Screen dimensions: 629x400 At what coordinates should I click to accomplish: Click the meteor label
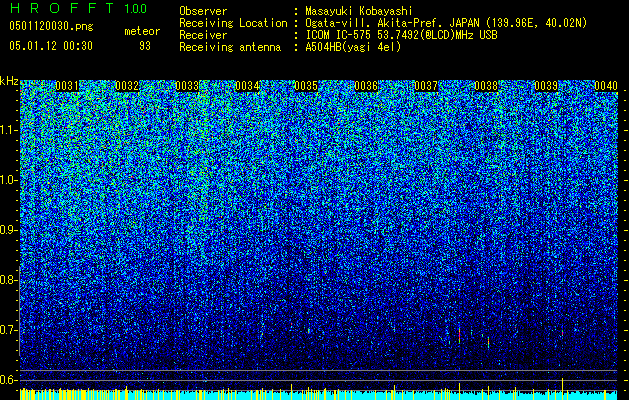pyautogui.click(x=142, y=31)
